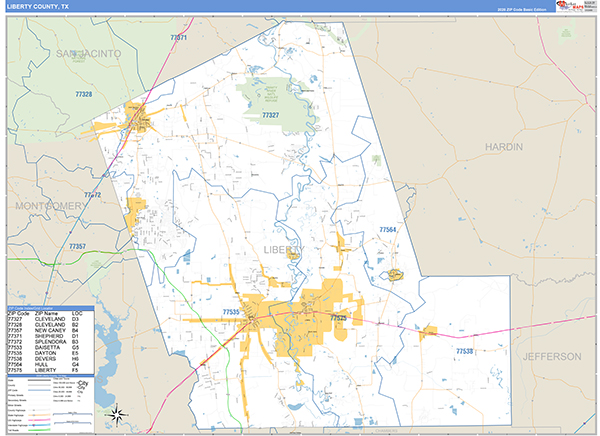Click the 77538 ZIP label on the map
Screen dimensions: 600x436
[465, 351]
